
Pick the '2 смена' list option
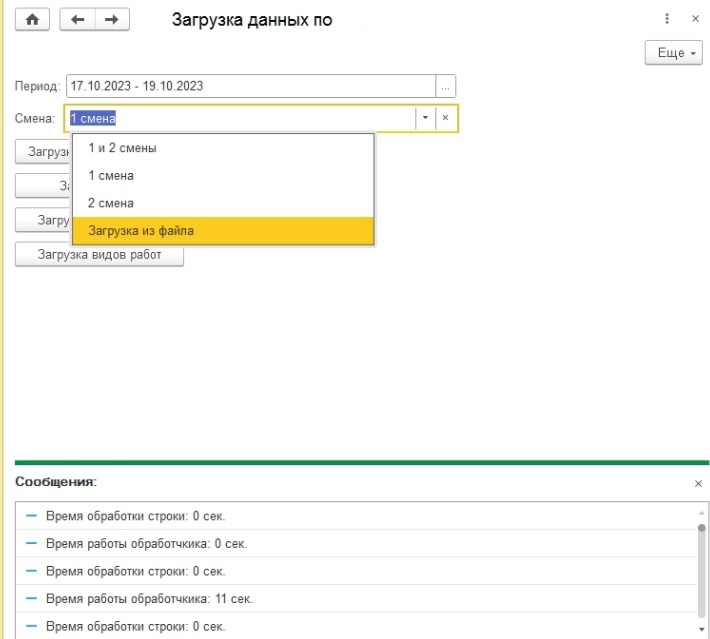[x=111, y=203]
